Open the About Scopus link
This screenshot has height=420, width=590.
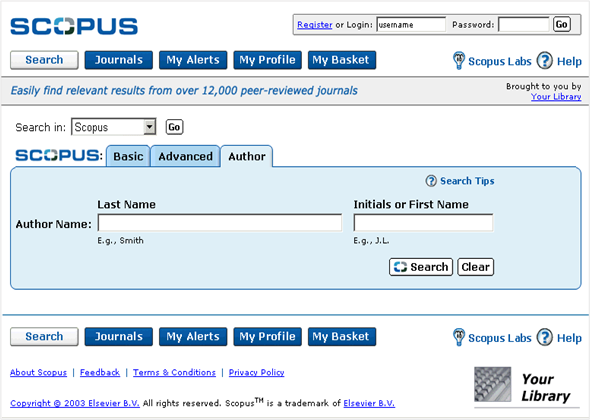pos(38,372)
